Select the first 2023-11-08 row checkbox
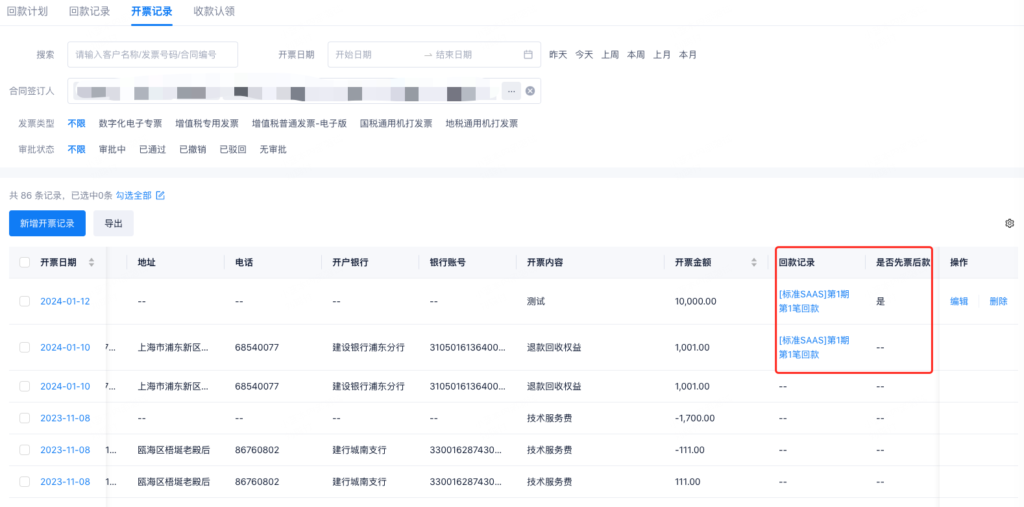Image resolution: width=1024 pixels, height=507 pixels. [x=25, y=418]
